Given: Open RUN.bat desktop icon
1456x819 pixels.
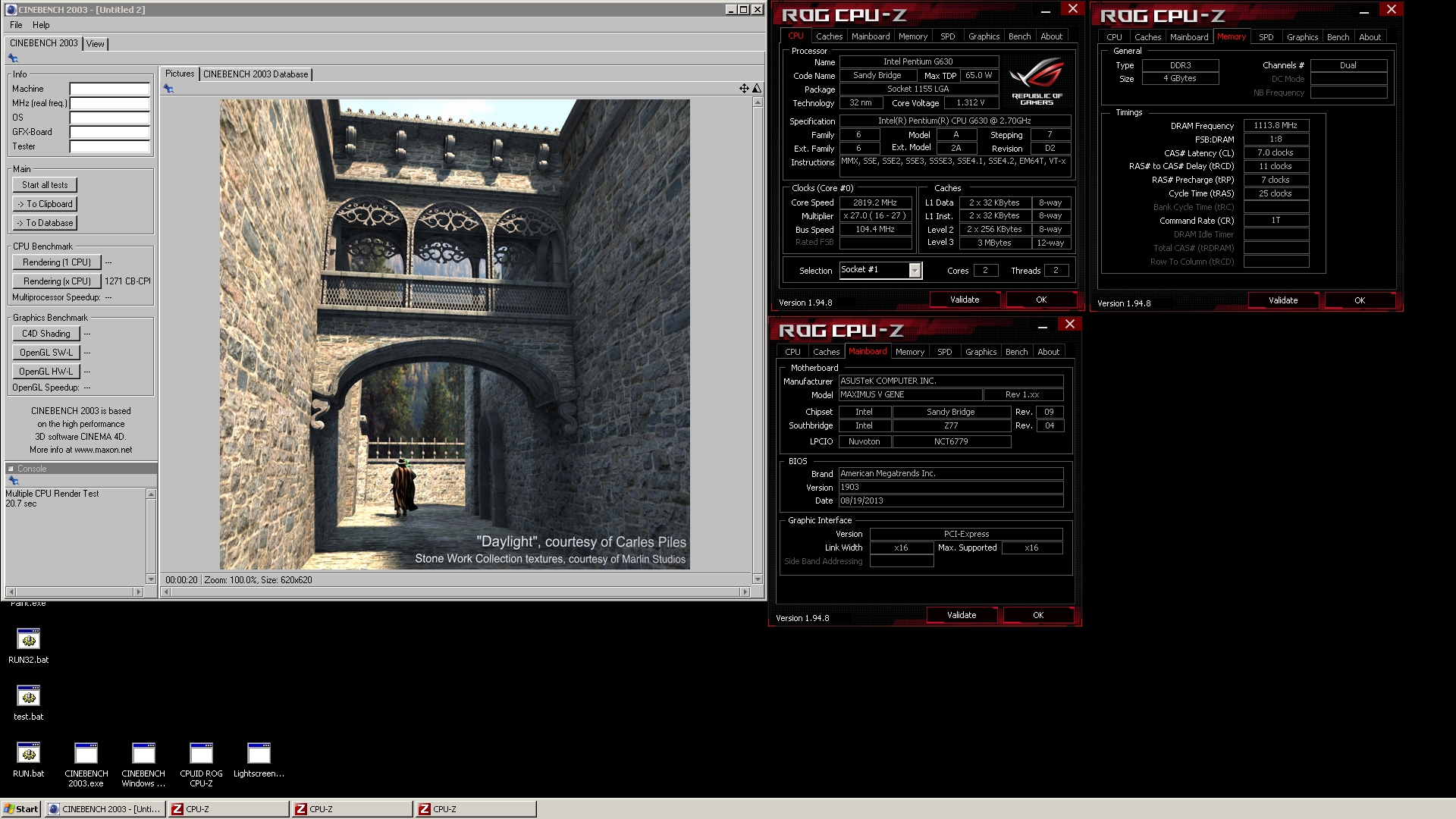Looking at the screenshot, I should pos(28,760).
